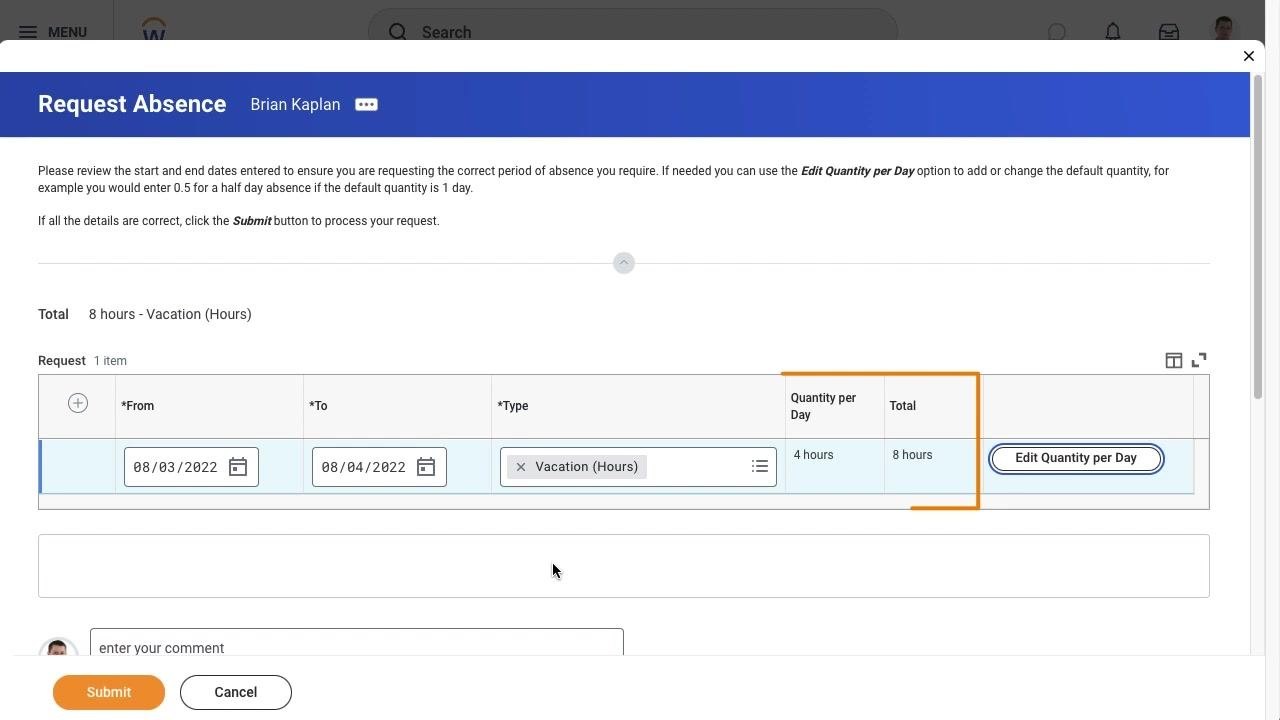Image resolution: width=1280 pixels, height=720 pixels.
Task: Click the Workday home logo
Action: point(154,30)
